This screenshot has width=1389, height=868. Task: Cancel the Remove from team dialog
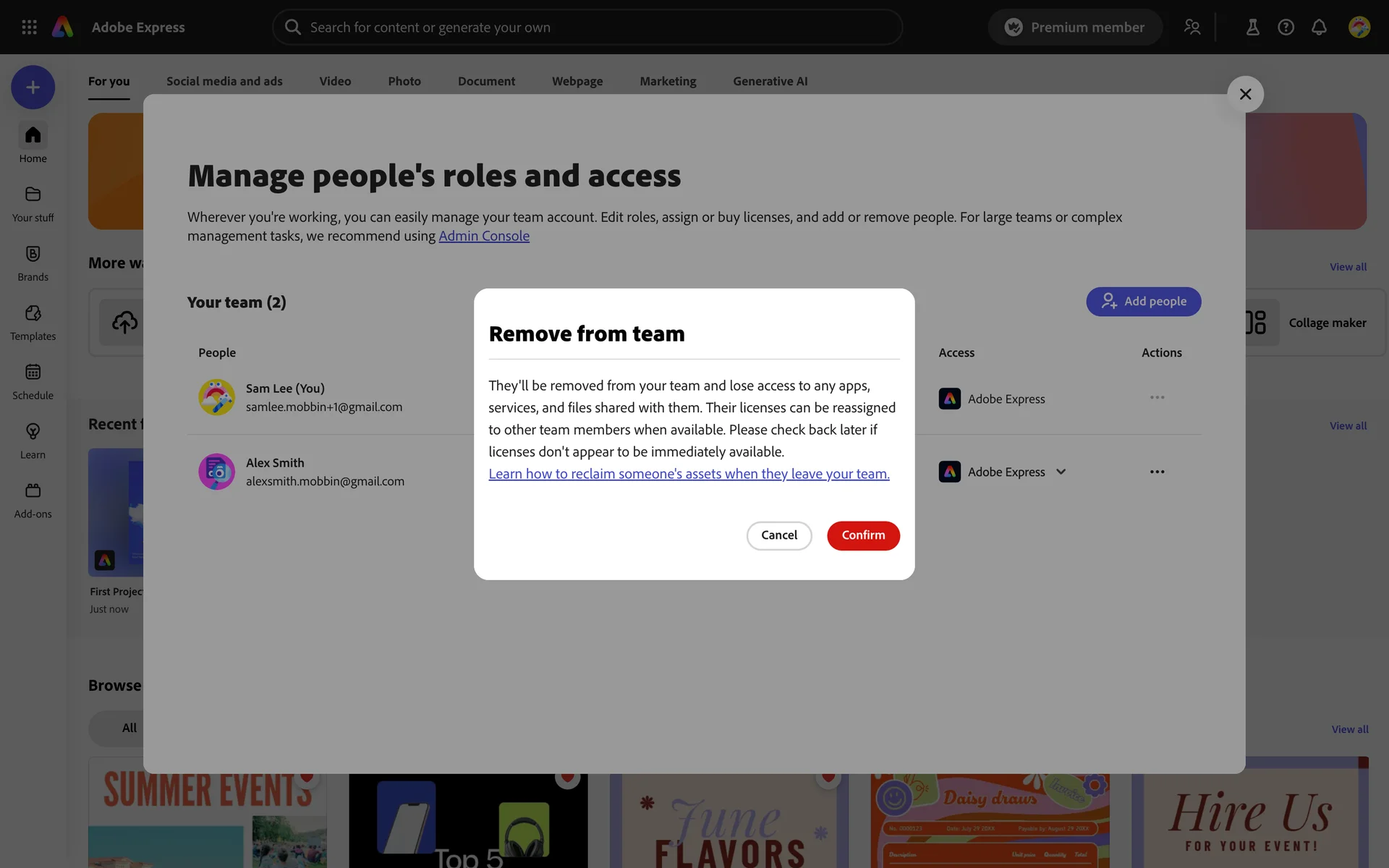coord(778,535)
